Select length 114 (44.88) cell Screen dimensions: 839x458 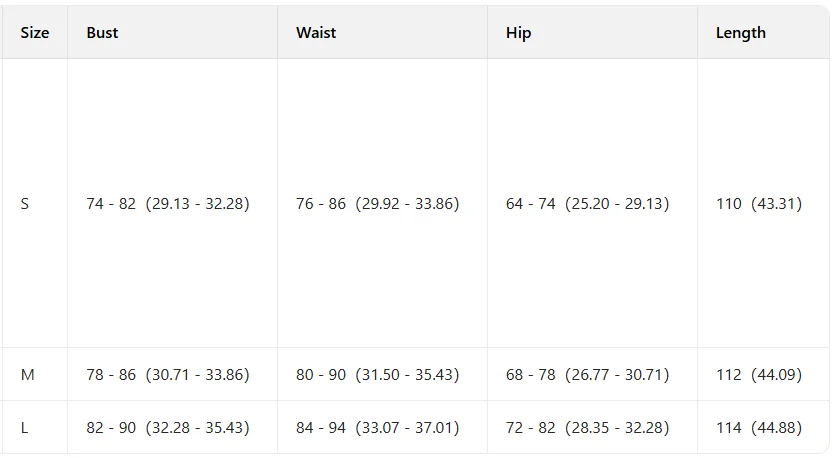[759, 428]
